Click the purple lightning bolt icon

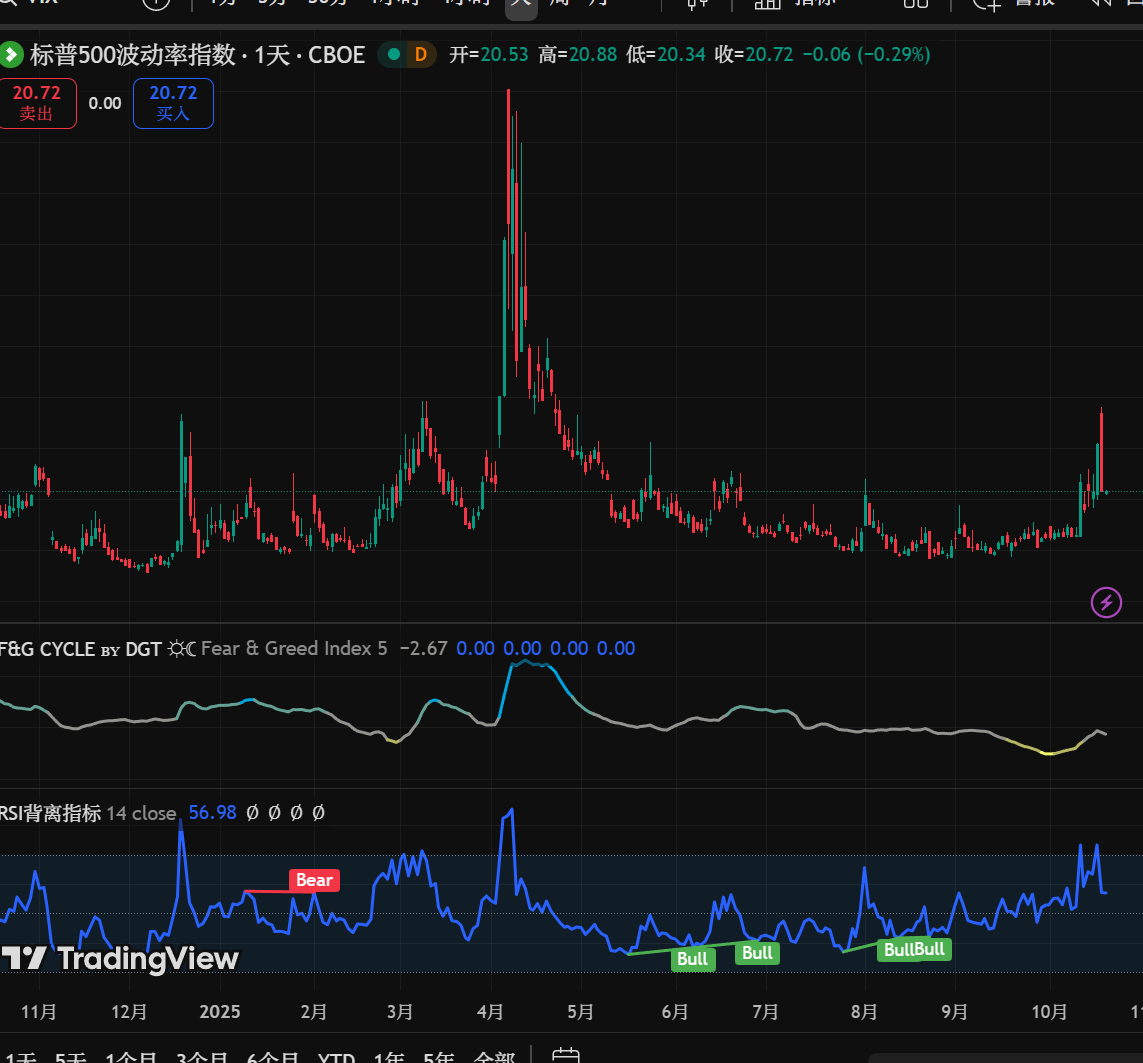[1106, 602]
